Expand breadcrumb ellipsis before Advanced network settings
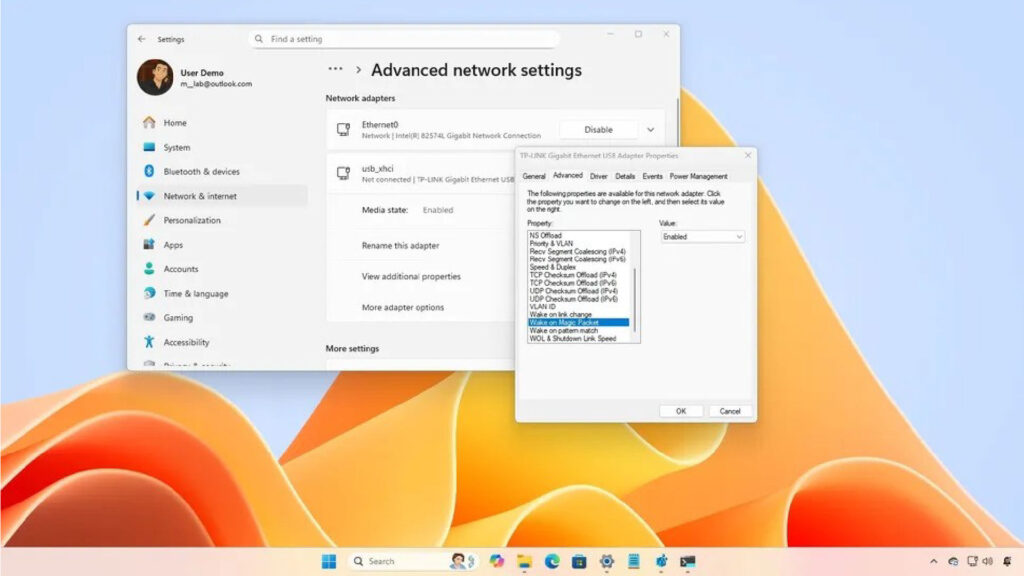 coord(336,70)
